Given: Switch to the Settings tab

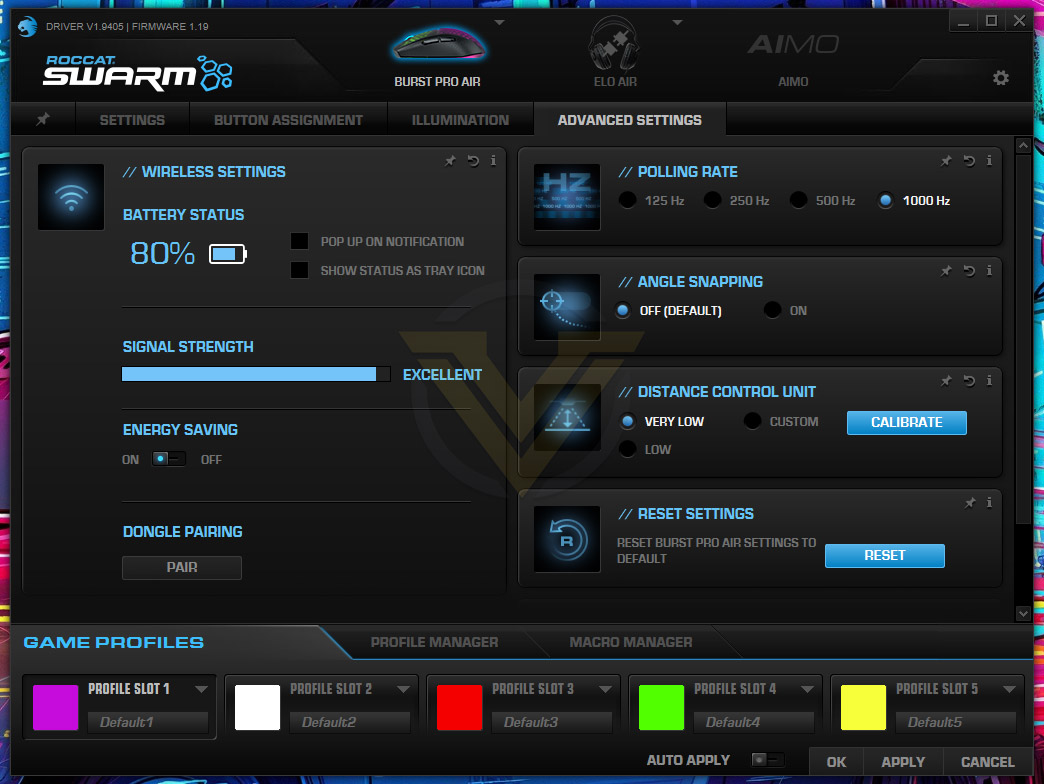Looking at the screenshot, I should pos(132,120).
